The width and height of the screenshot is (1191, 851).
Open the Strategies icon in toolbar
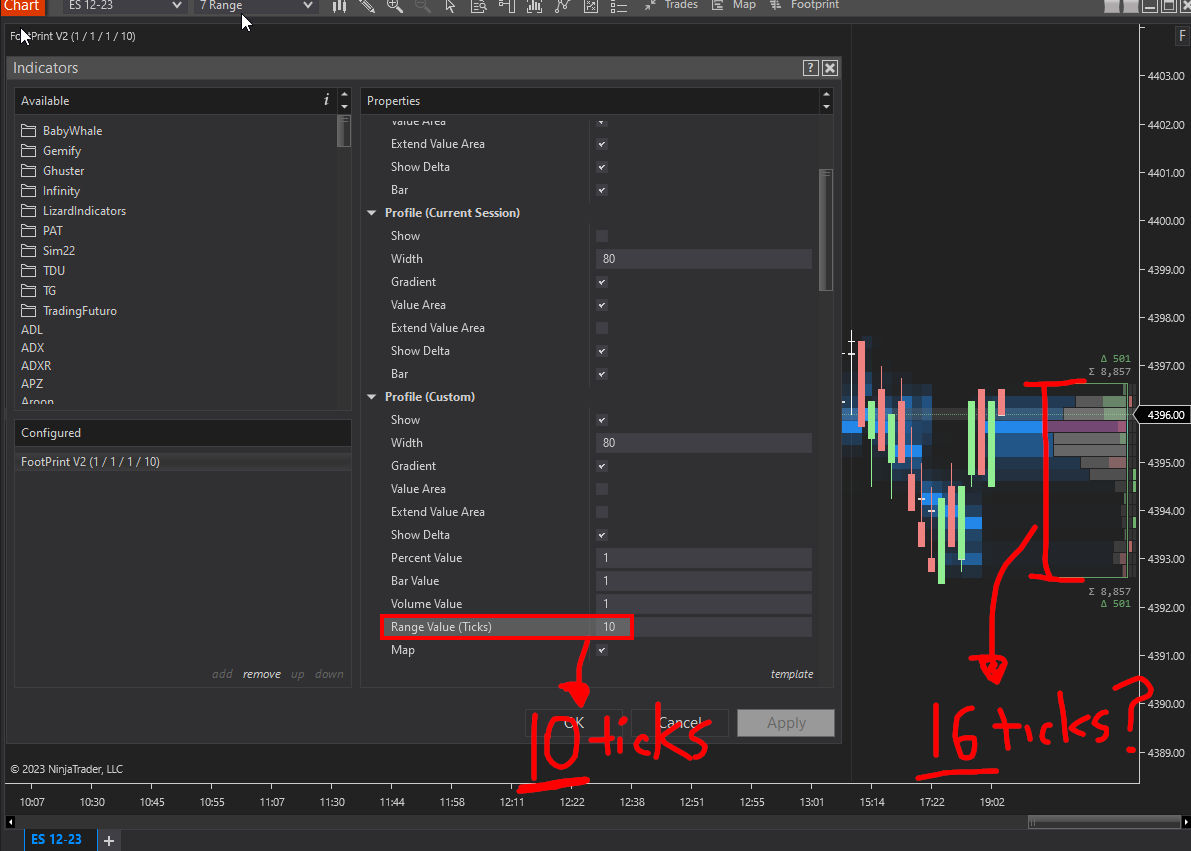click(591, 6)
